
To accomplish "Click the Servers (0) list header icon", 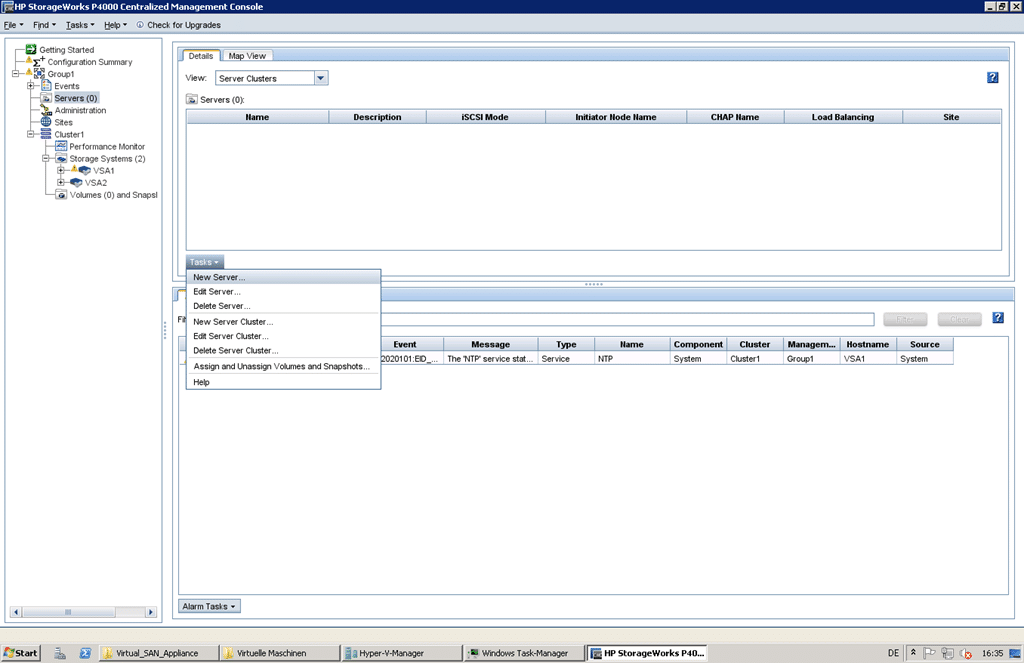I will [x=192, y=99].
